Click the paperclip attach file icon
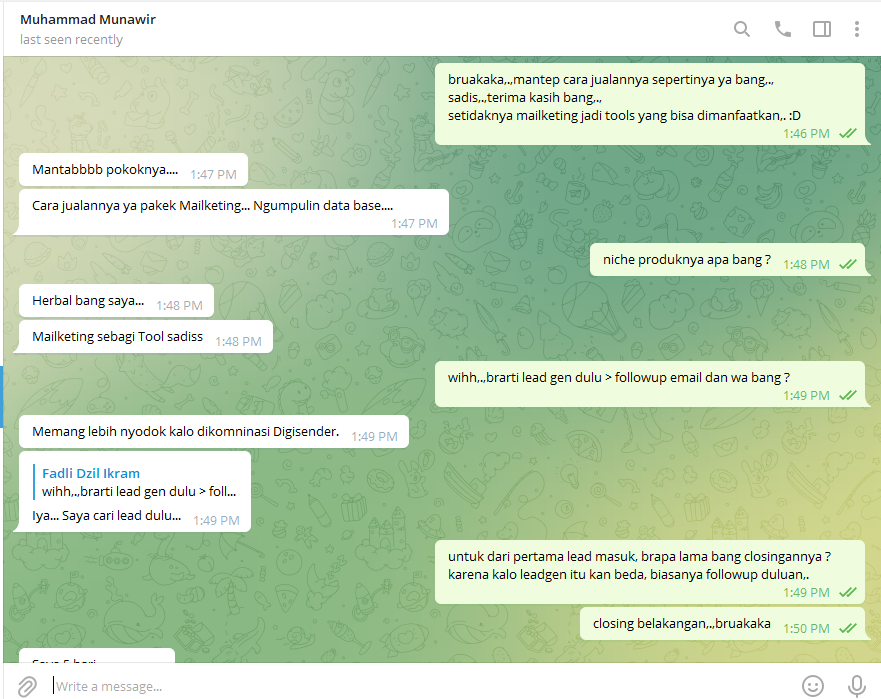Image resolution: width=881 pixels, height=699 pixels. tap(27, 685)
